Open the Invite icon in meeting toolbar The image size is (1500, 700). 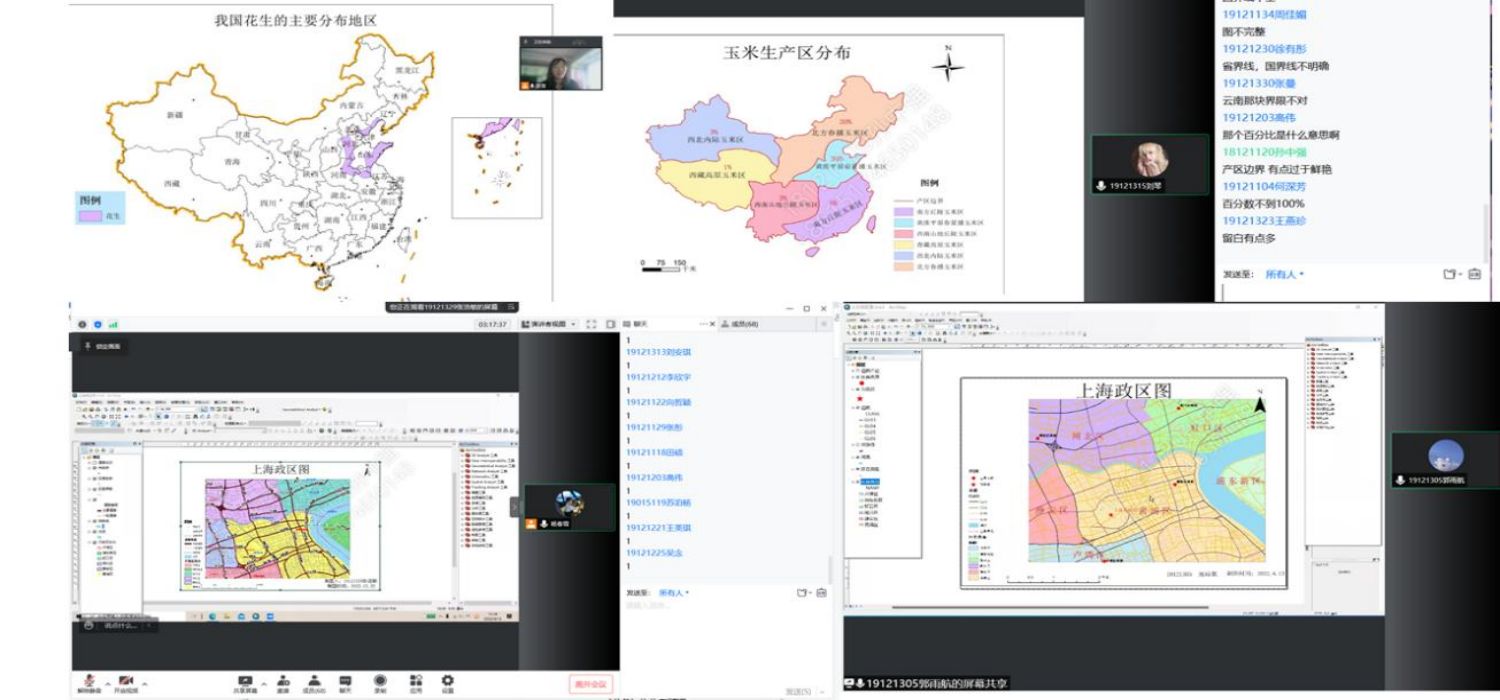(283, 680)
